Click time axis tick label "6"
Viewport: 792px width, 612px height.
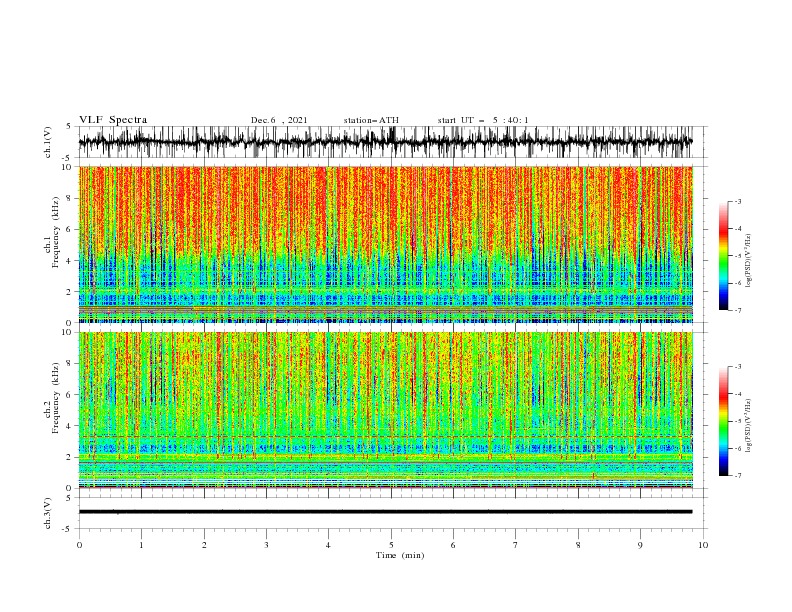click(453, 545)
